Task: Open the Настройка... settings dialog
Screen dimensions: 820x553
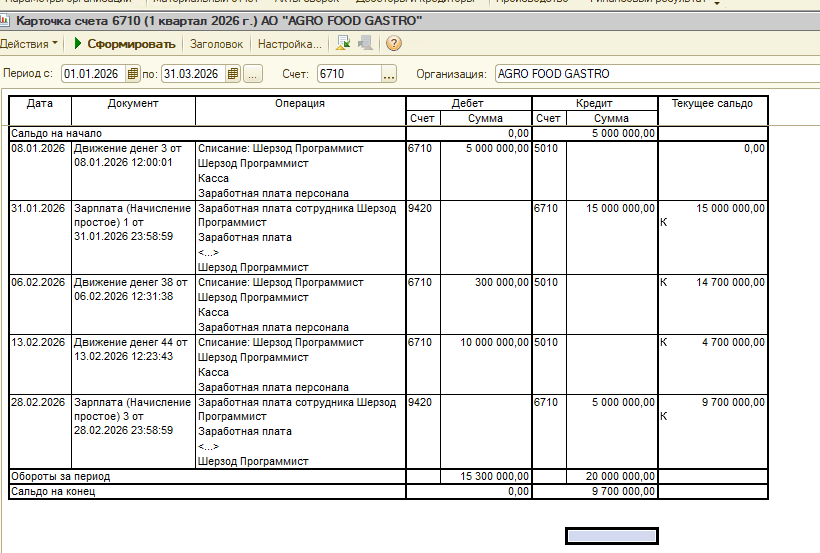Action: click(289, 44)
